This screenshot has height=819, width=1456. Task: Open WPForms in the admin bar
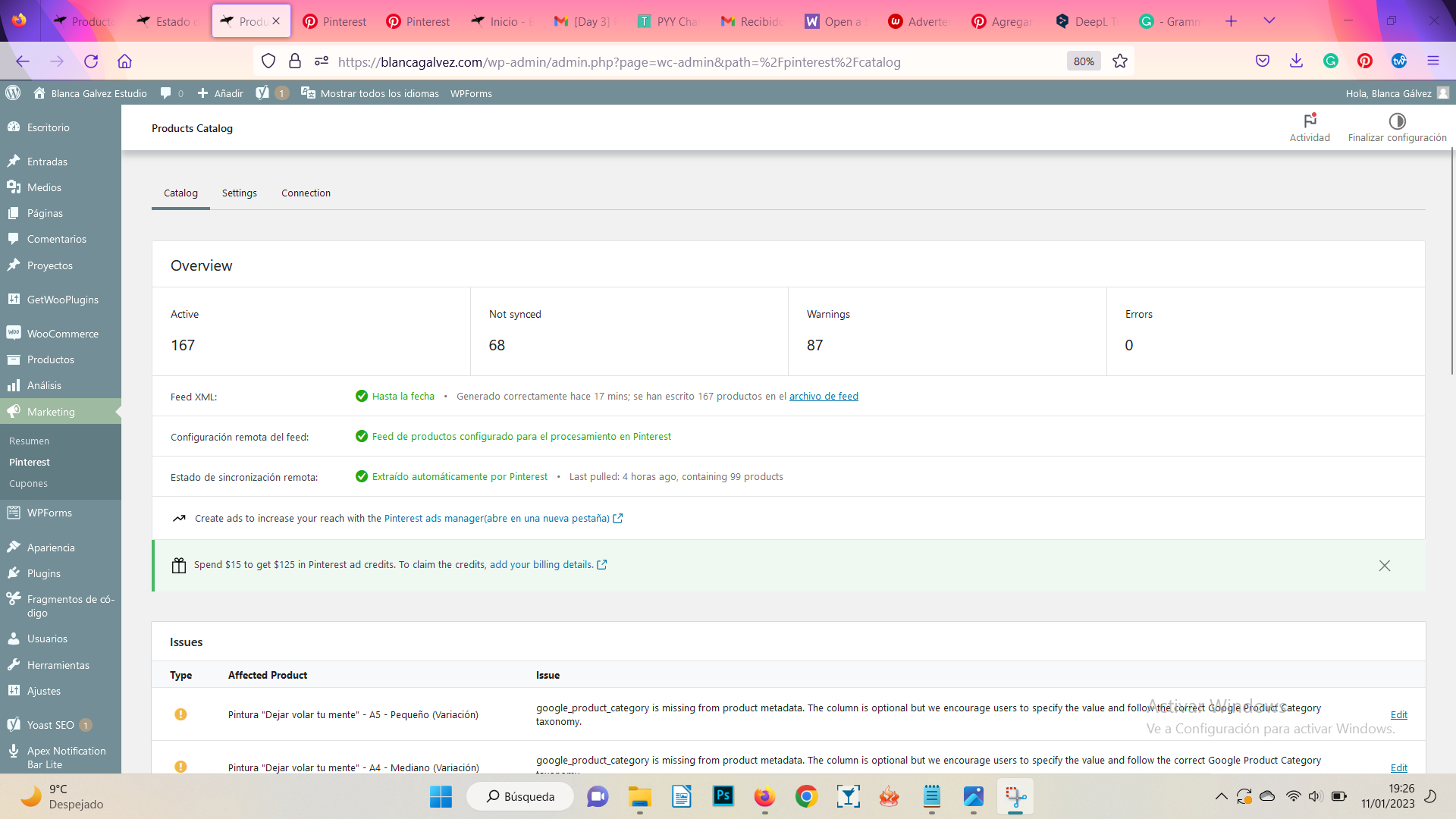pyautogui.click(x=471, y=93)
